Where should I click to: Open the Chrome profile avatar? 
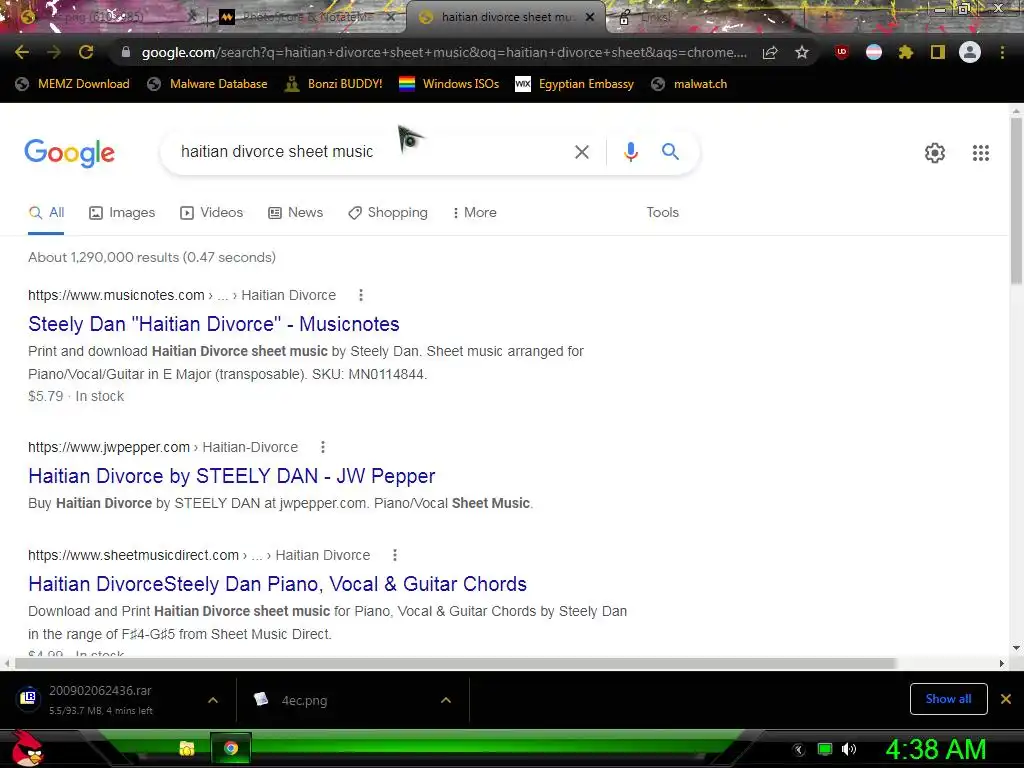[x=970, y=52]
